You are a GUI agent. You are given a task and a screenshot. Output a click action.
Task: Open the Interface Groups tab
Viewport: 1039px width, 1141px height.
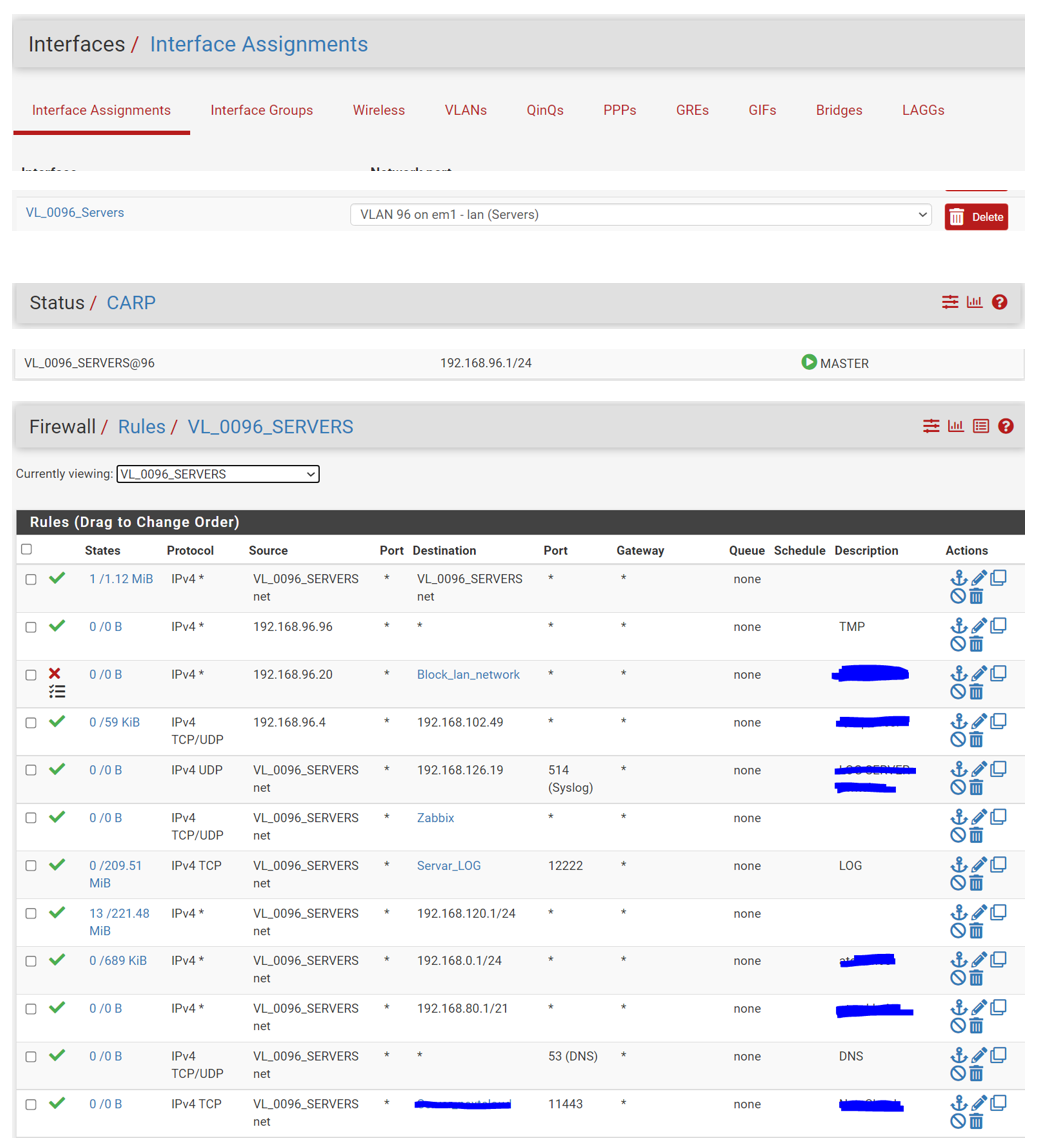[x=262, y=110]
